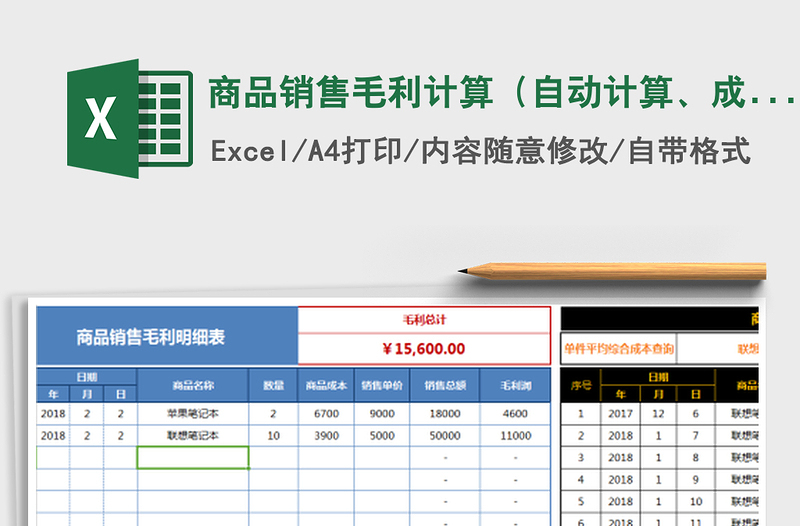
Task: Select day 7 in black table row 2
Action: pos(695,436)
